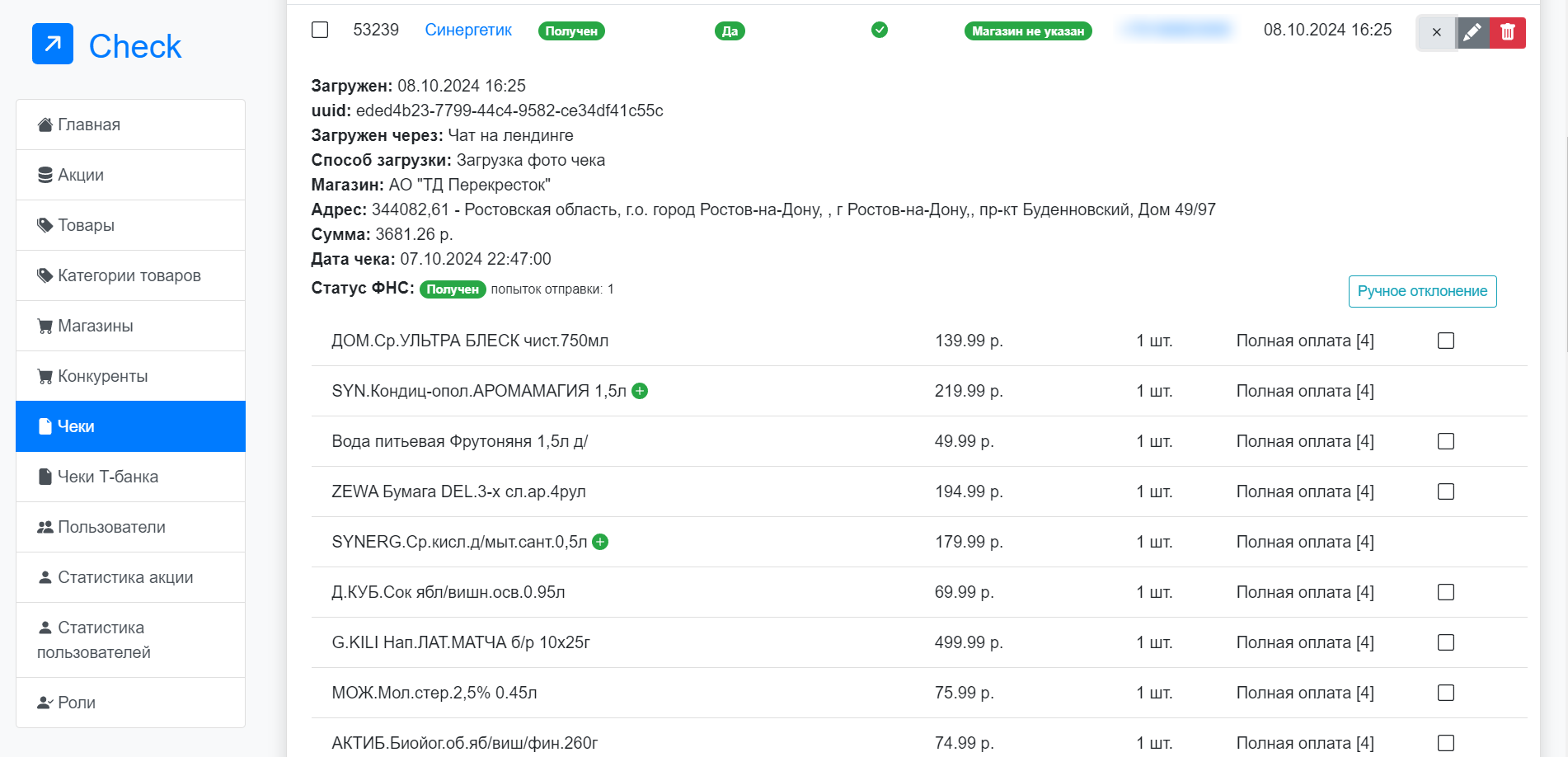Go to Чеки Т-банка page

(x=107, y=477)
